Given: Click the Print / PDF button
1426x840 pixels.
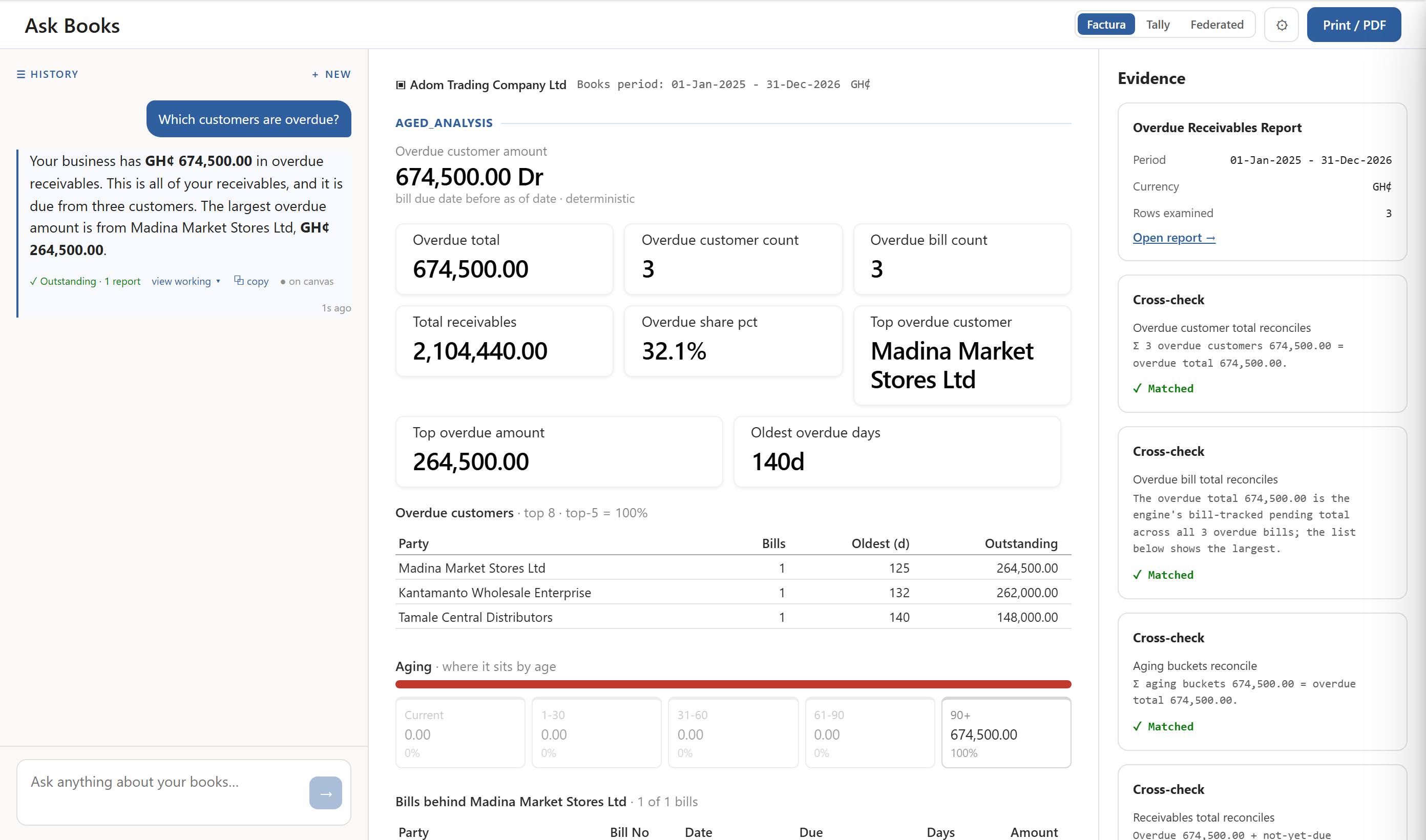Looking at the screenshot, I should pyautogui.click(x=1354, y=25).
